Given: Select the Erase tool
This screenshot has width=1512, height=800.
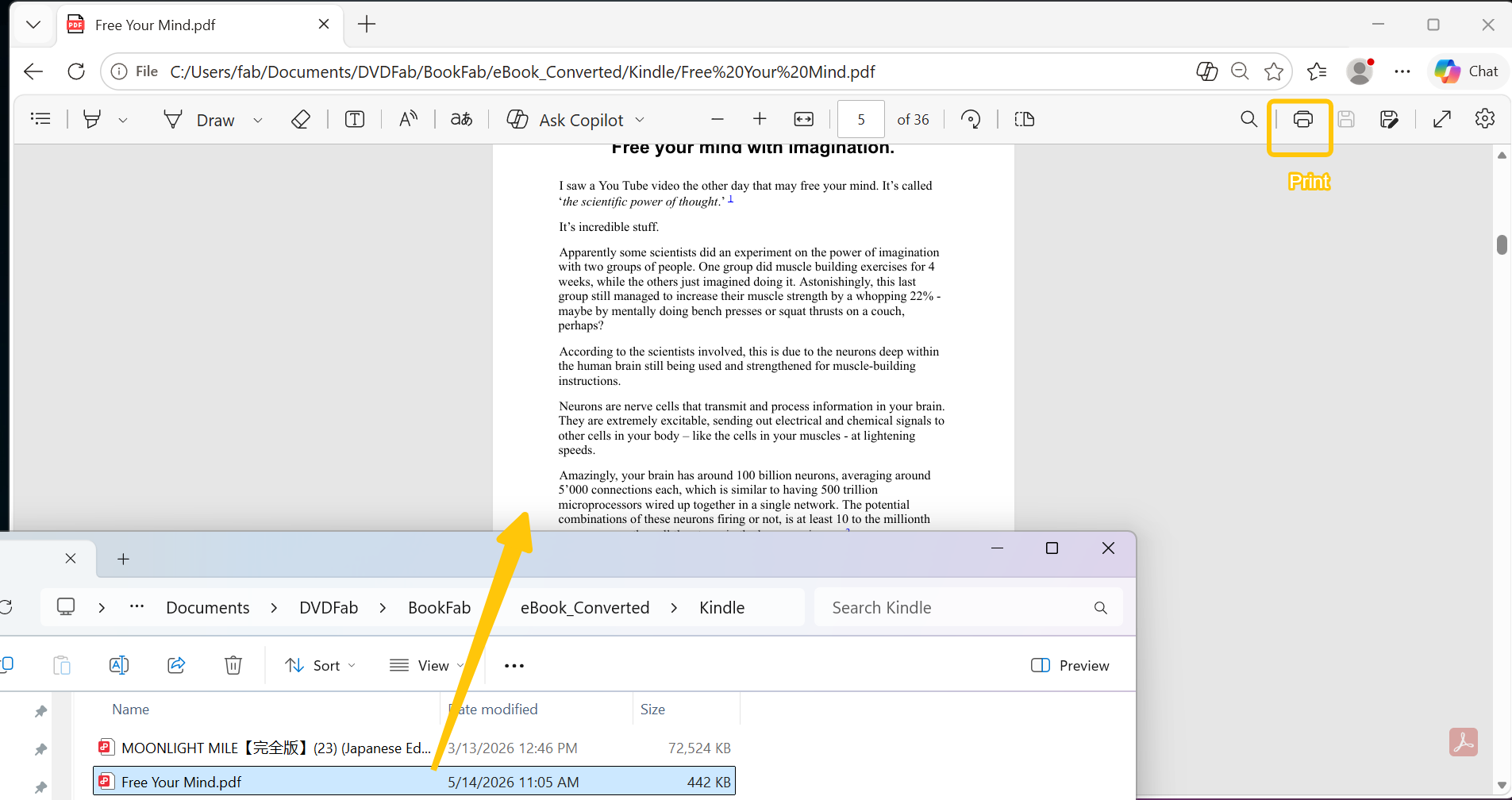Looking at the screenshot, I should [x=300, y=119].
